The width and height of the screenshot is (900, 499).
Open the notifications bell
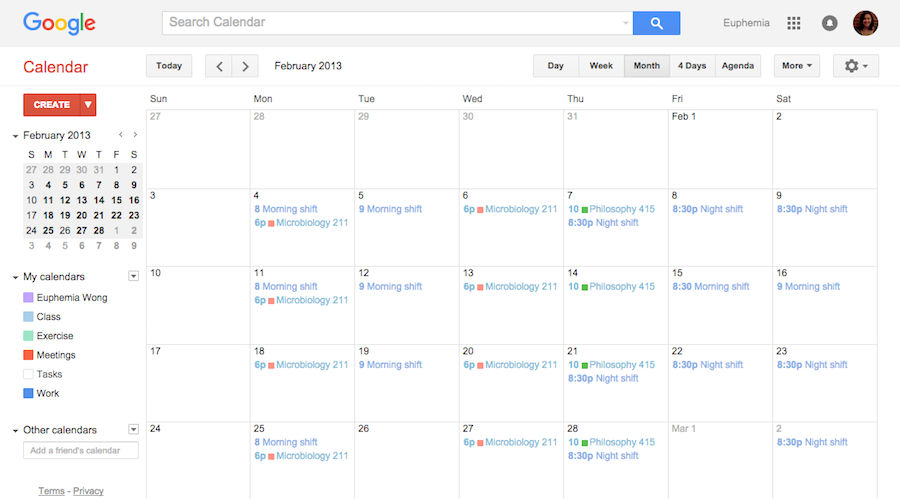click(829, 23)
